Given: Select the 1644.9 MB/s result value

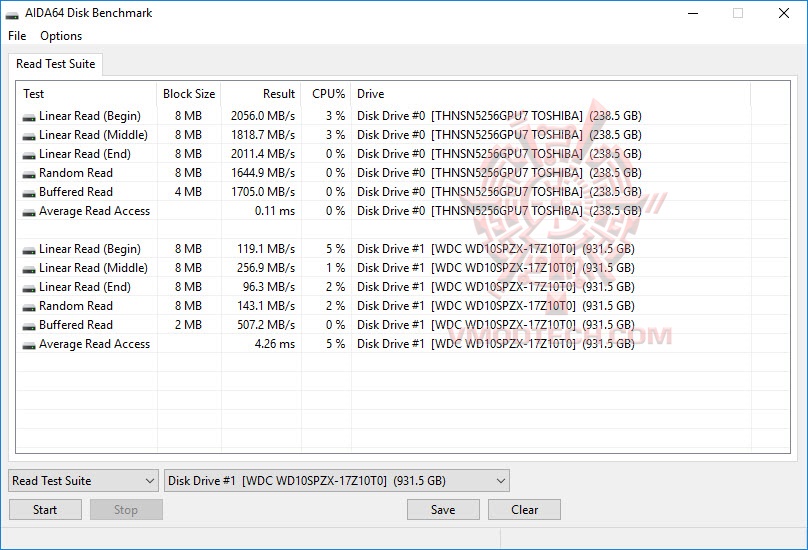Looking at the screenshot, I should click(x=263, y=173).
